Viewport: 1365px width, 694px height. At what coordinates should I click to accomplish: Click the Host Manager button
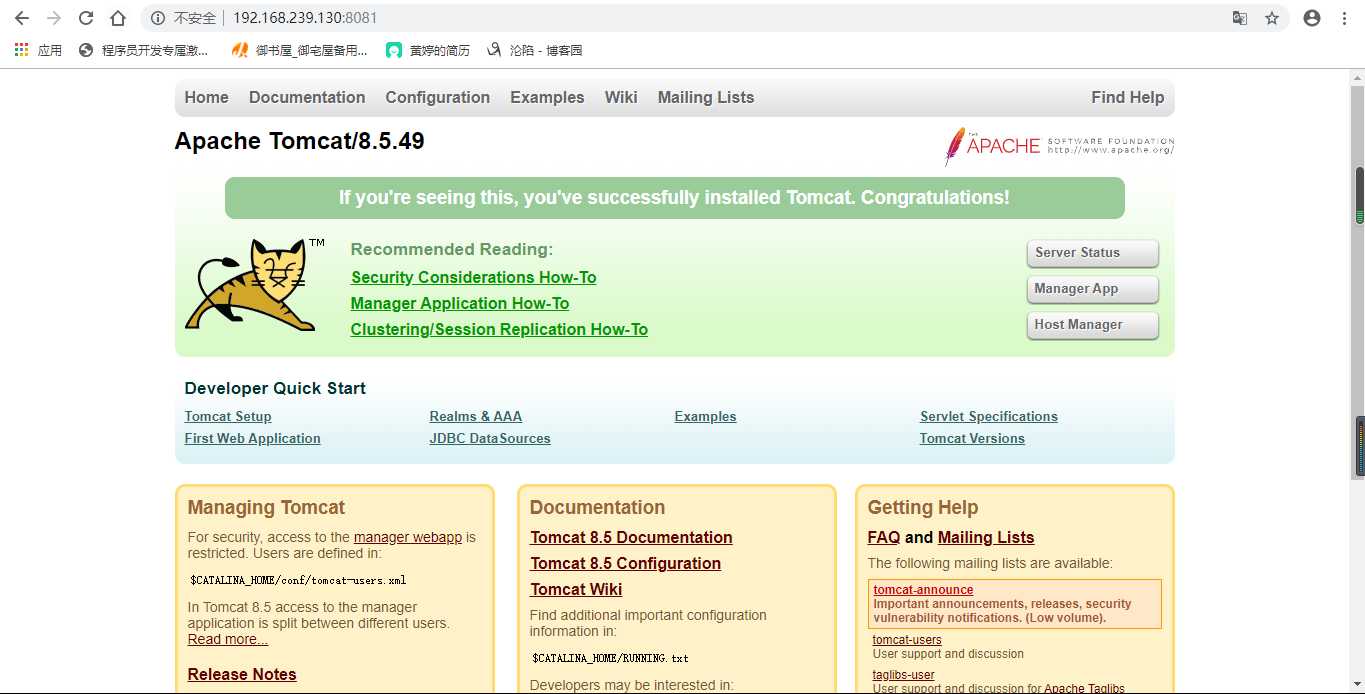point(1092,325)
